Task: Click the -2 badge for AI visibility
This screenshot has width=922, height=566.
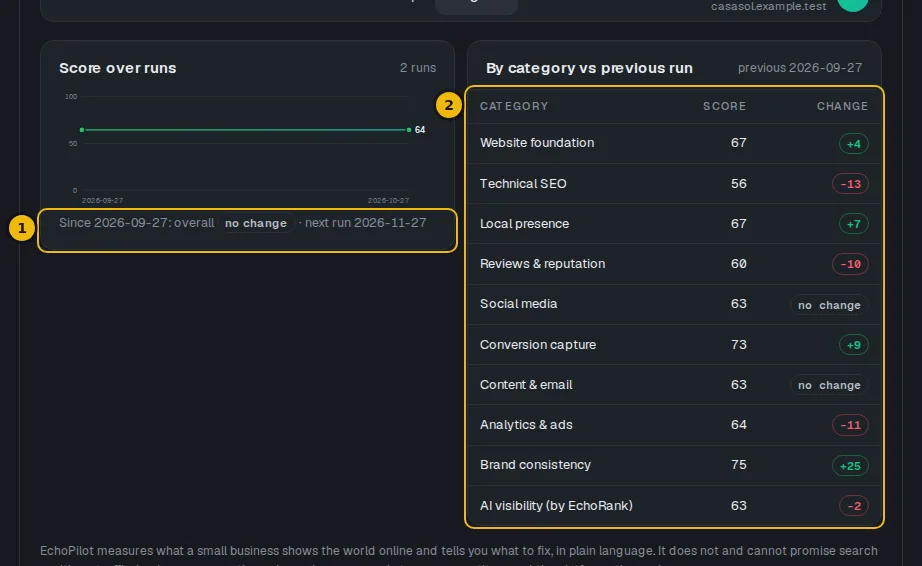Action: click(x=854, y=506)
